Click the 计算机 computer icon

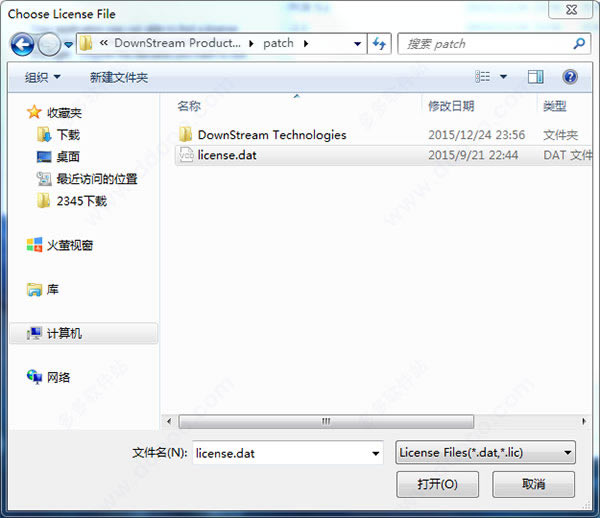[x=34, y=333]
